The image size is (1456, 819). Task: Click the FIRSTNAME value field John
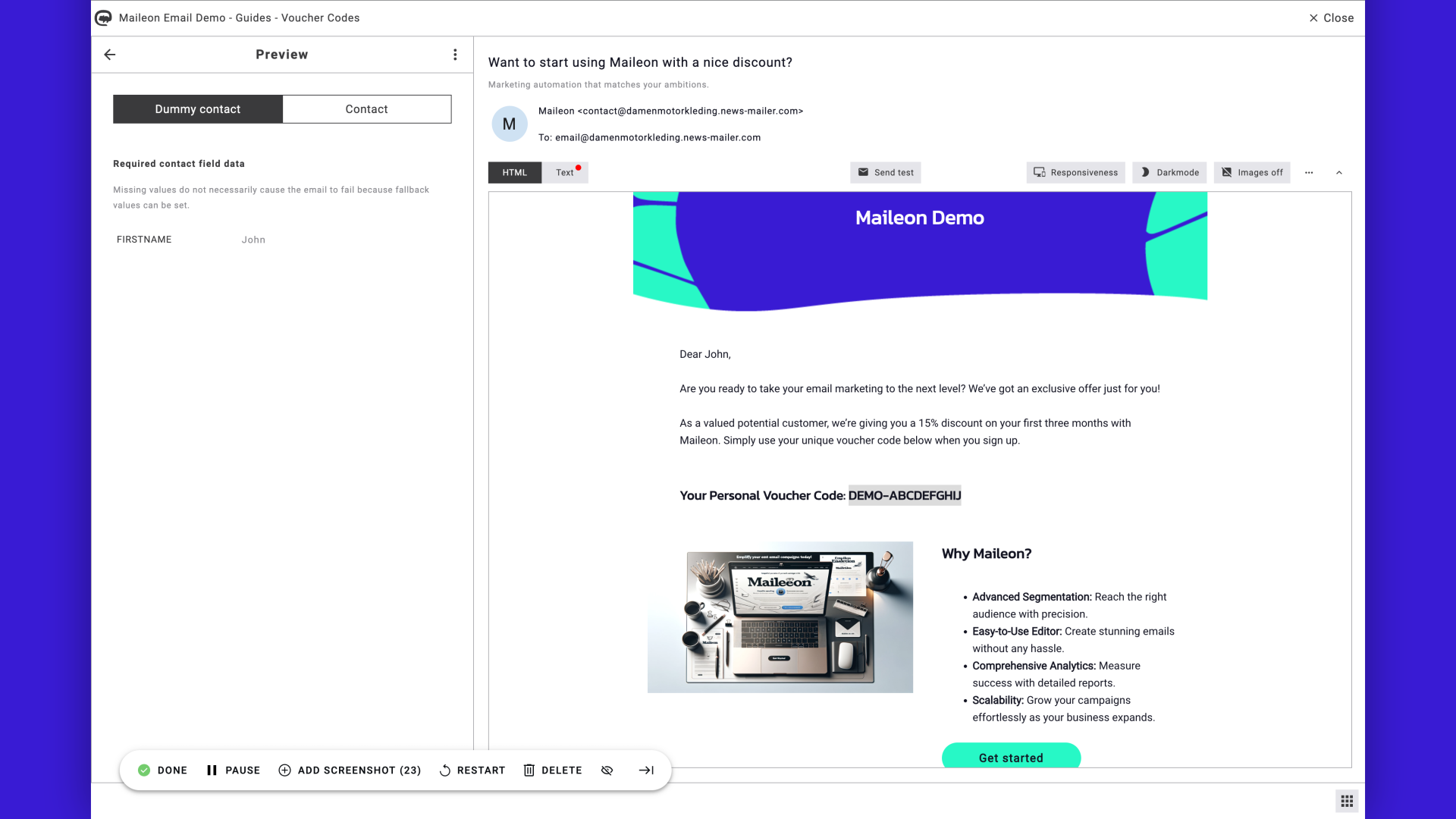tap(253, 240)
